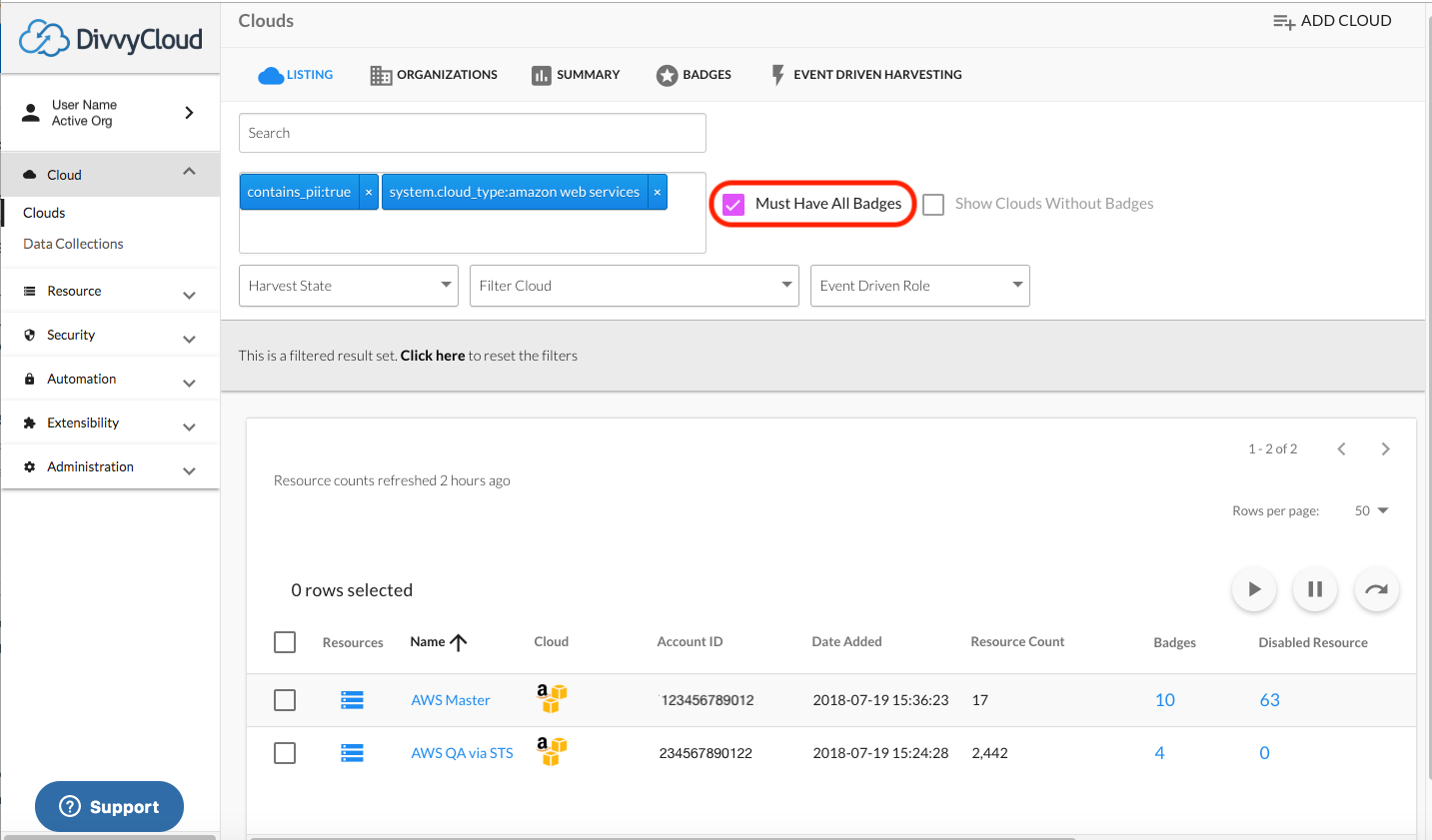Click the Administration gear icon
1432x840 pixels.
pos(29,466)
